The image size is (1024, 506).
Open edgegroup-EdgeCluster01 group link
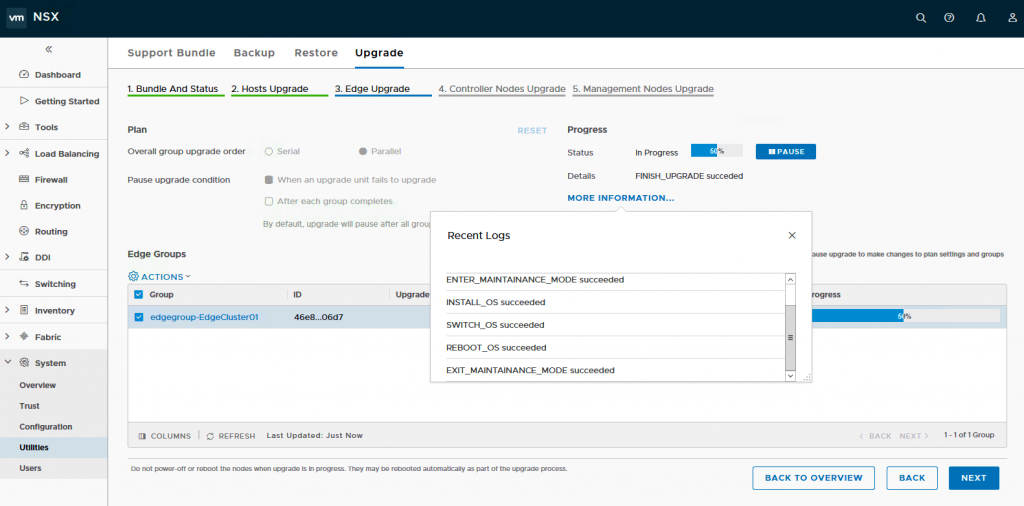(x=204, y=317)
